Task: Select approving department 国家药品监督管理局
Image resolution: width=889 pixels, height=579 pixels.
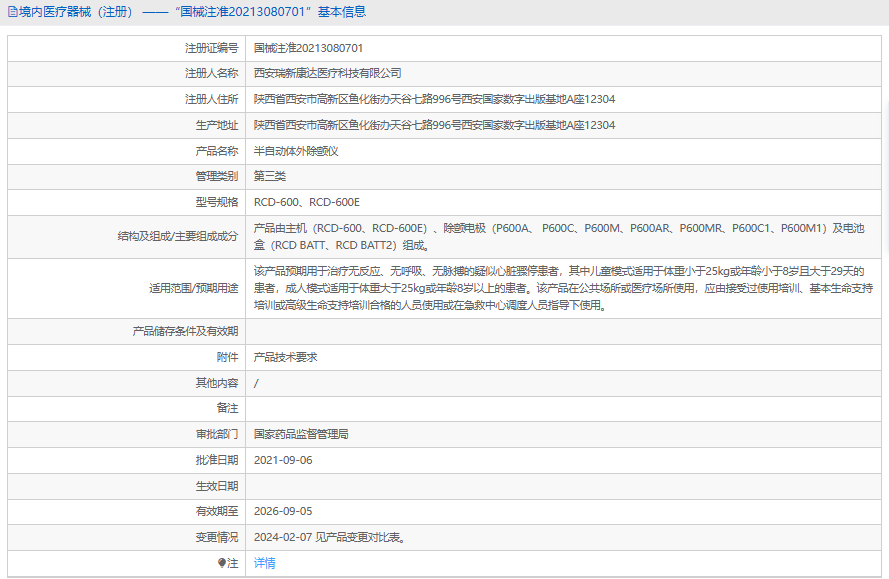Action: click(x=301, y=434)
